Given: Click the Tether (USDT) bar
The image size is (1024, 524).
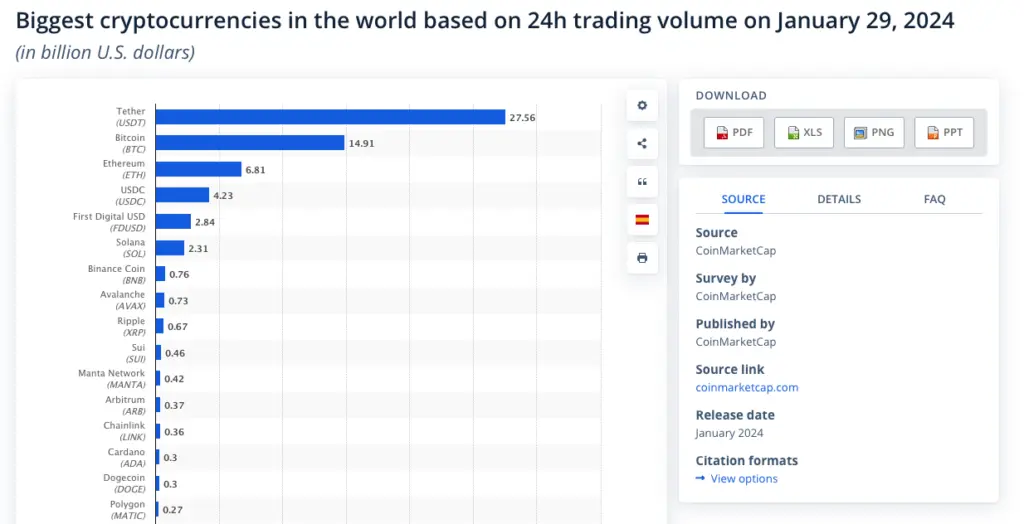Looking at the screenshot, I should [330, 117].
